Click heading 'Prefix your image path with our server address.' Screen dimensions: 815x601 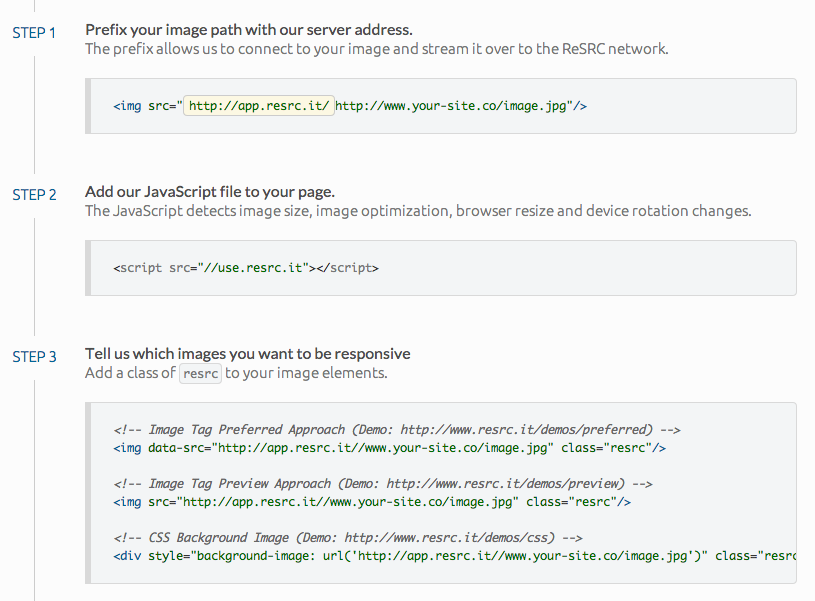pyautogui.click(x=249, y=30)
